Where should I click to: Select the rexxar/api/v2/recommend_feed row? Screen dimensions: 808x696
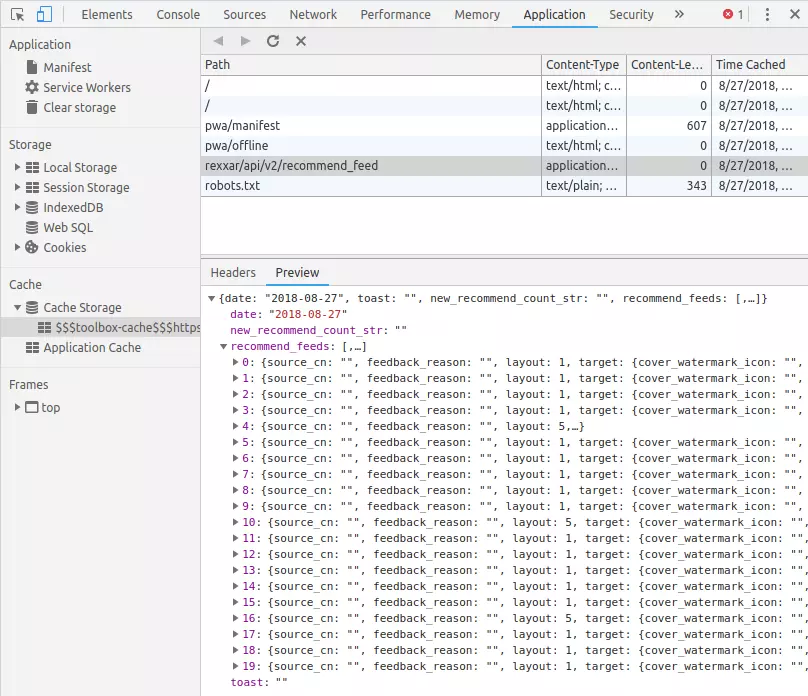pyautogui.click(x=504, y=166)
